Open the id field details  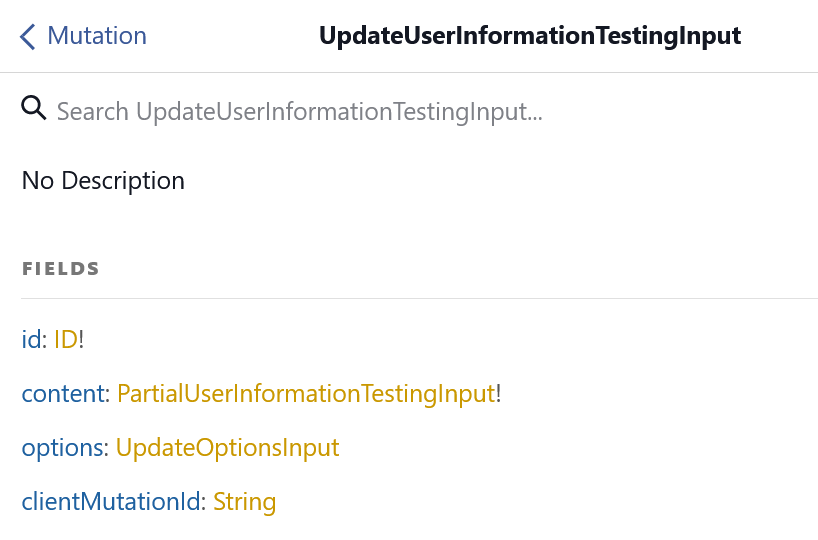pos(31,339)
